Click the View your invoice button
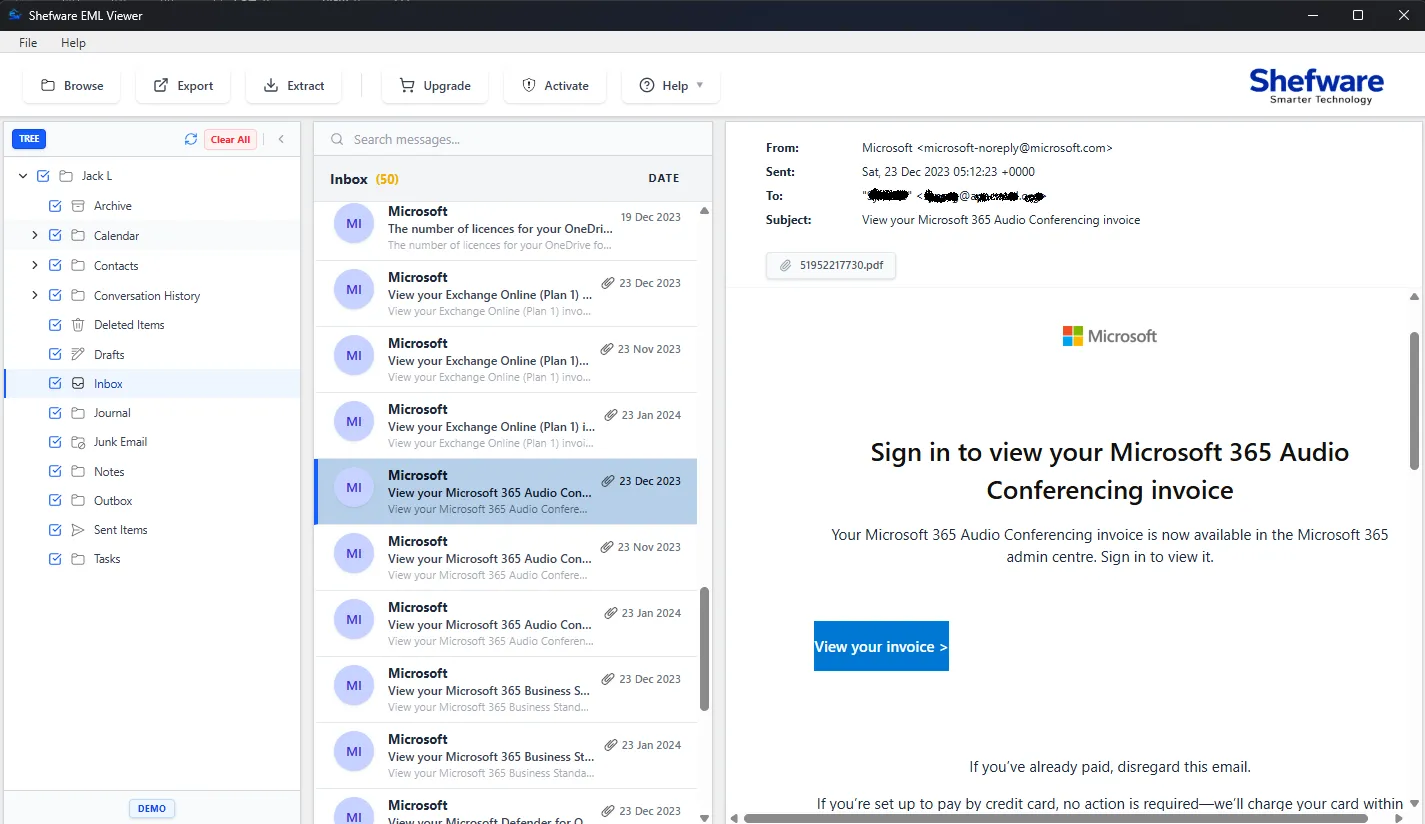Image resolution: width=1425 pixels, height=824 pixels. (881, 647)
